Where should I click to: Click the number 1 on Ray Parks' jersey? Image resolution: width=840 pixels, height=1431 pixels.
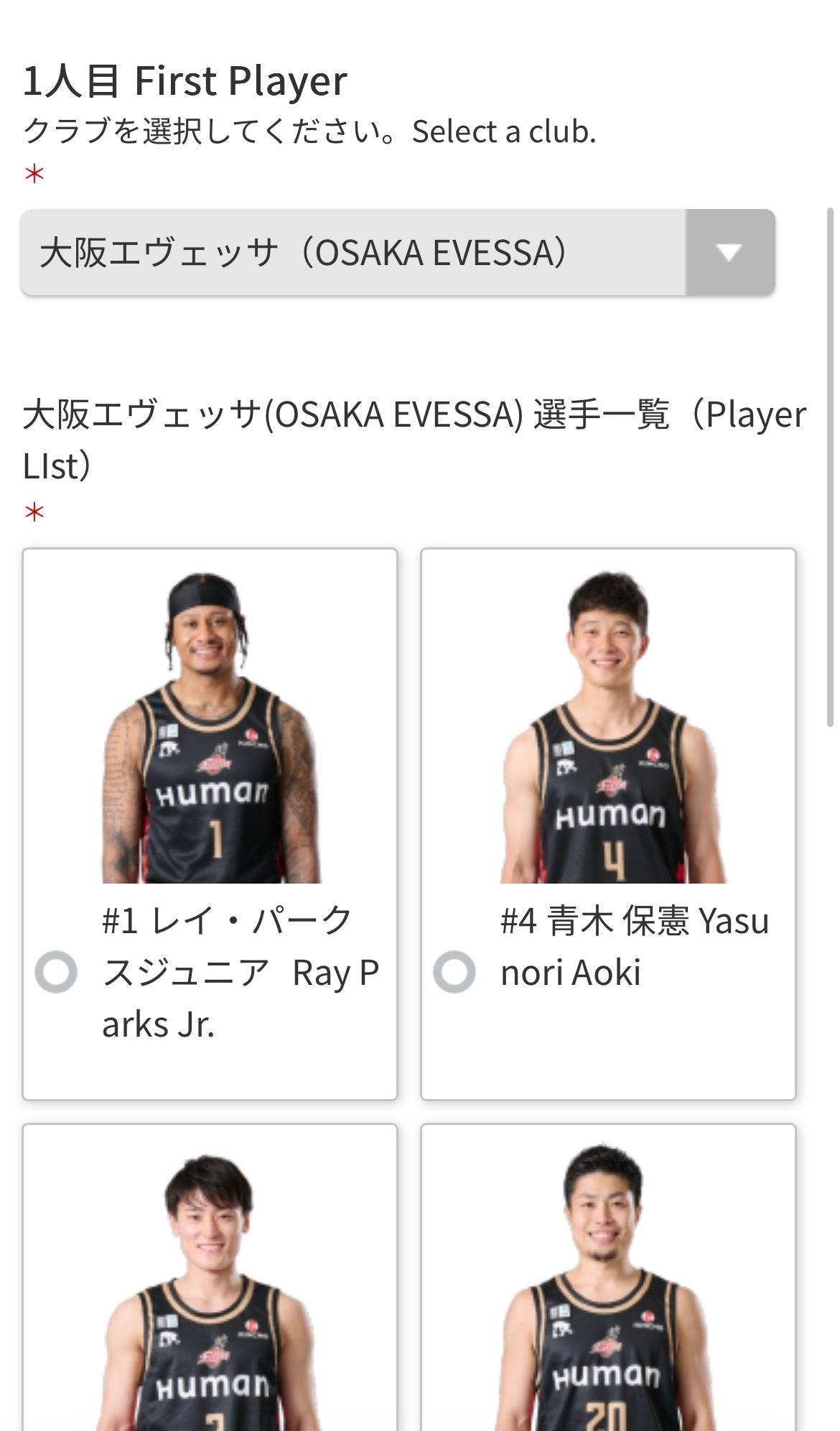pos(215,840)
